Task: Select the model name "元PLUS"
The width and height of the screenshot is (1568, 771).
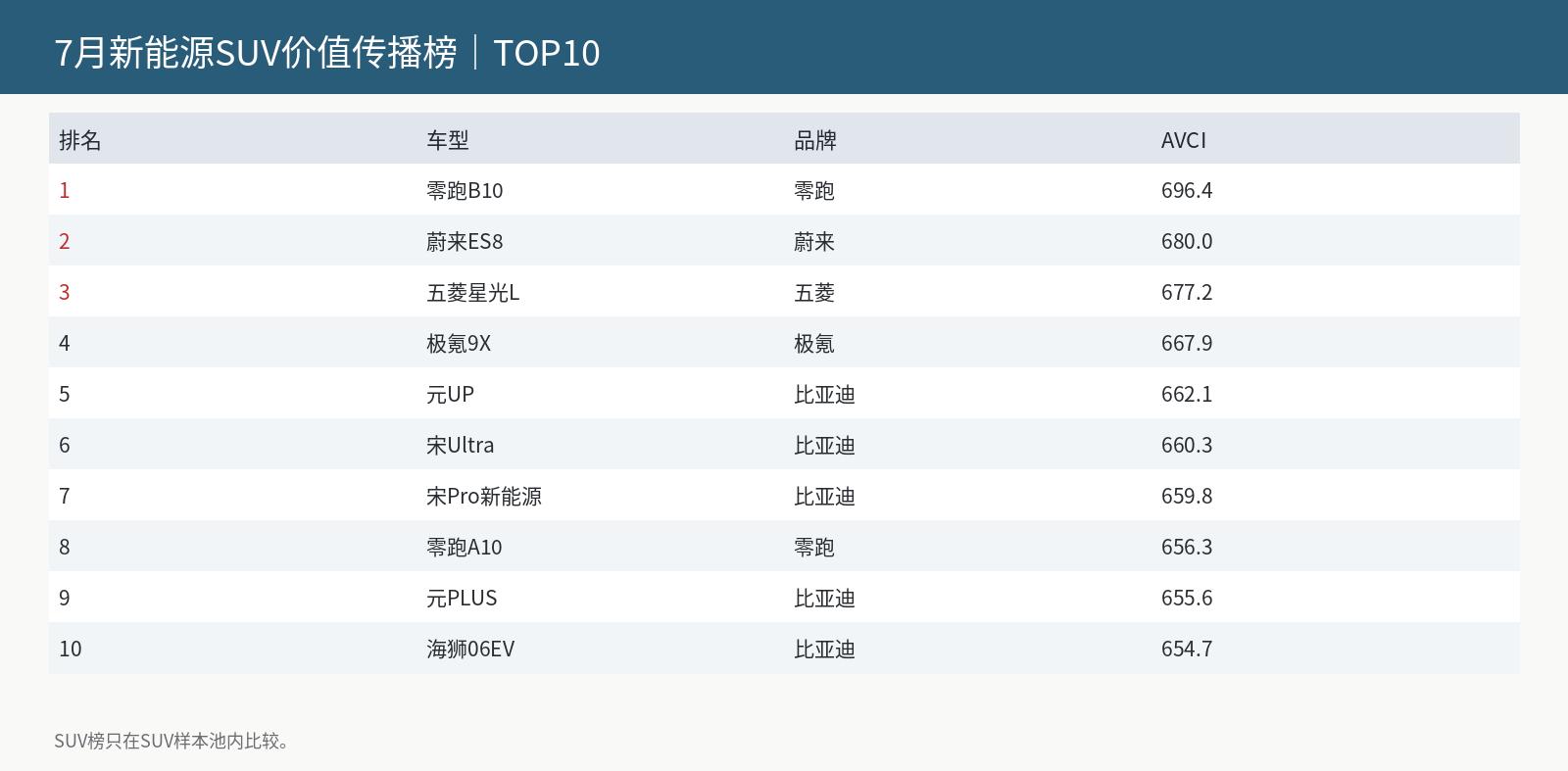Action: [x=462, y=598]
